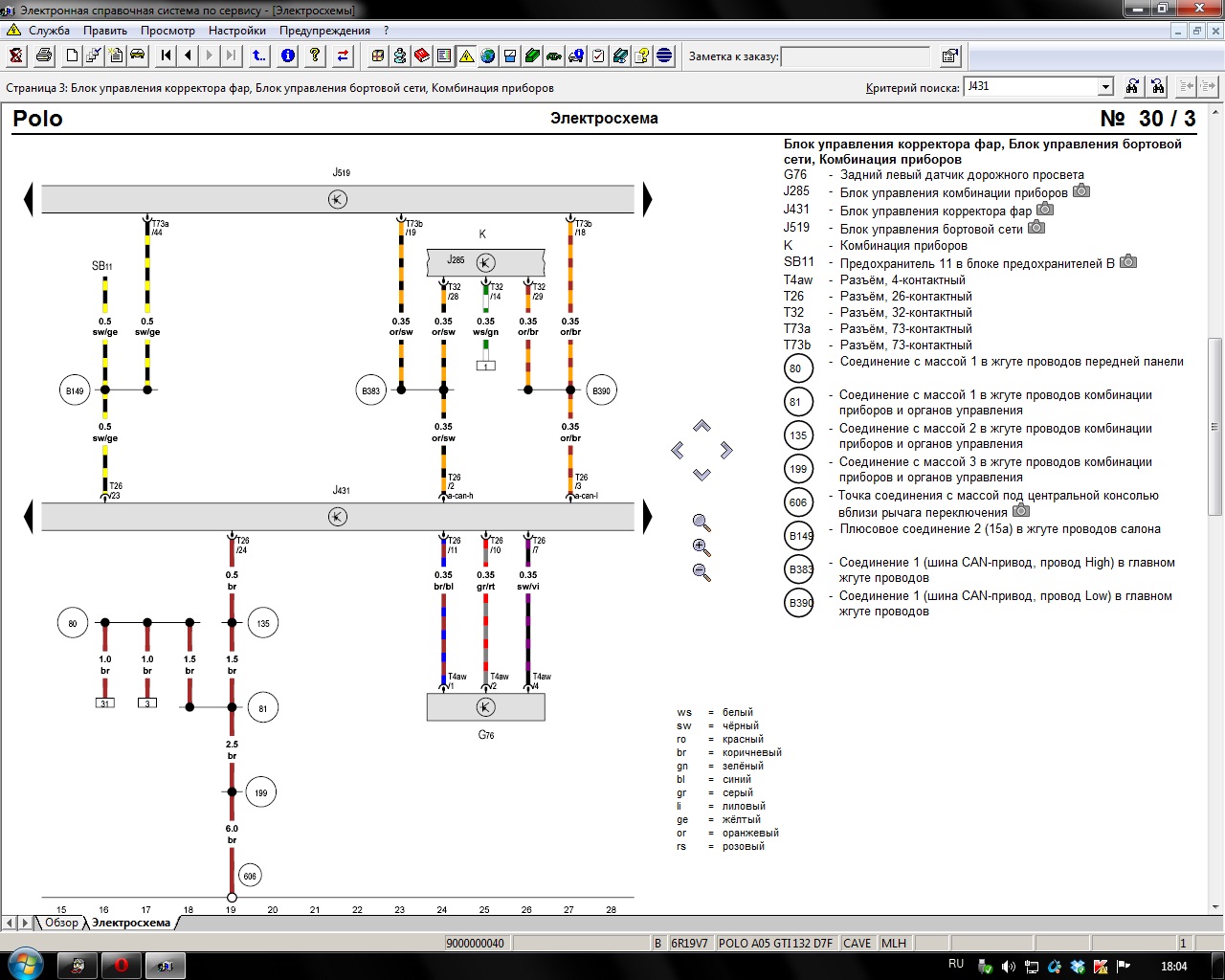Screen dimensions: 1225x980
Task: Open the blue info icon
Action: pos(288,56)
